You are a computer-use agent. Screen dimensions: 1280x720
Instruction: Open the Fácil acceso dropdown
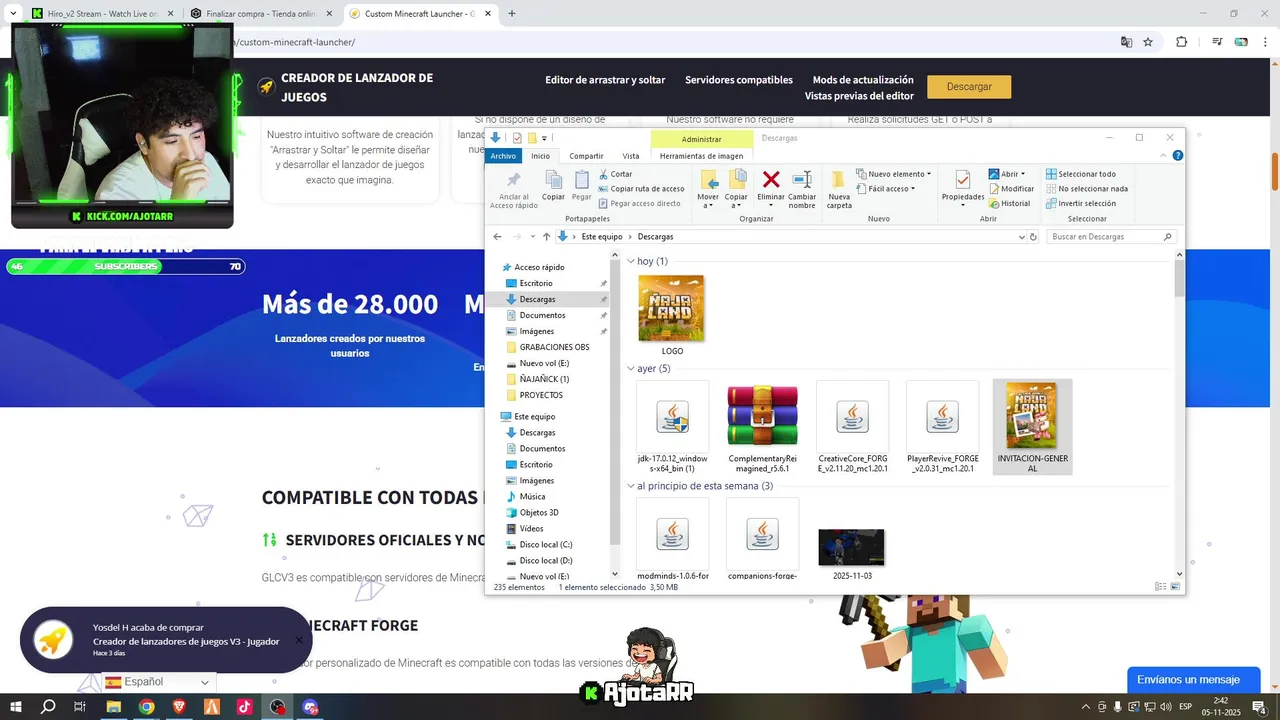887,188
